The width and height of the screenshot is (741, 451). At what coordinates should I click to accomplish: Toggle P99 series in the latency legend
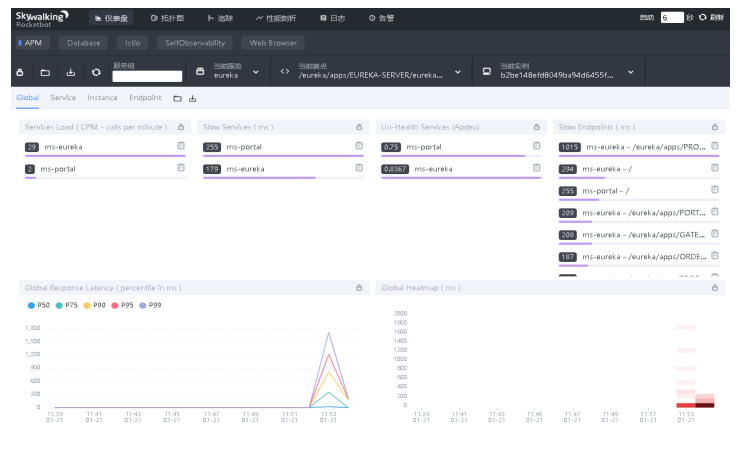(150, 305)
